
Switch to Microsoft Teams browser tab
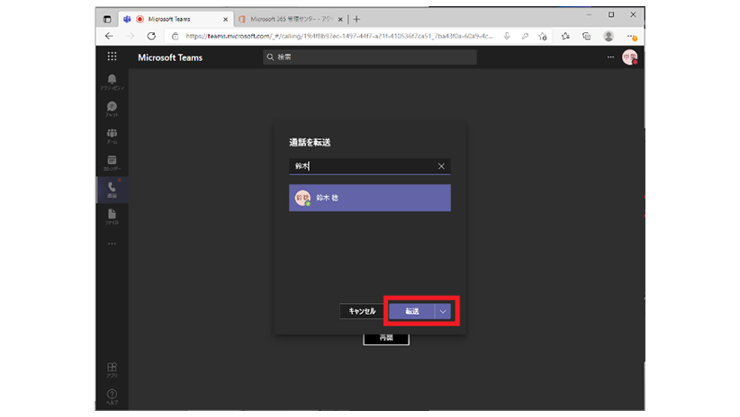click(175, 19)
